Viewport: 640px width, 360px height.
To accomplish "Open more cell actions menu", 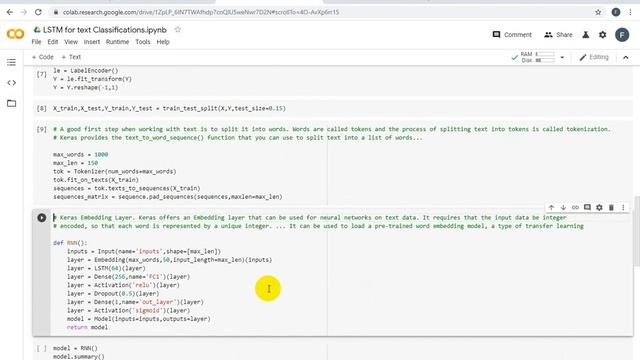I will [x=623, y=207].
